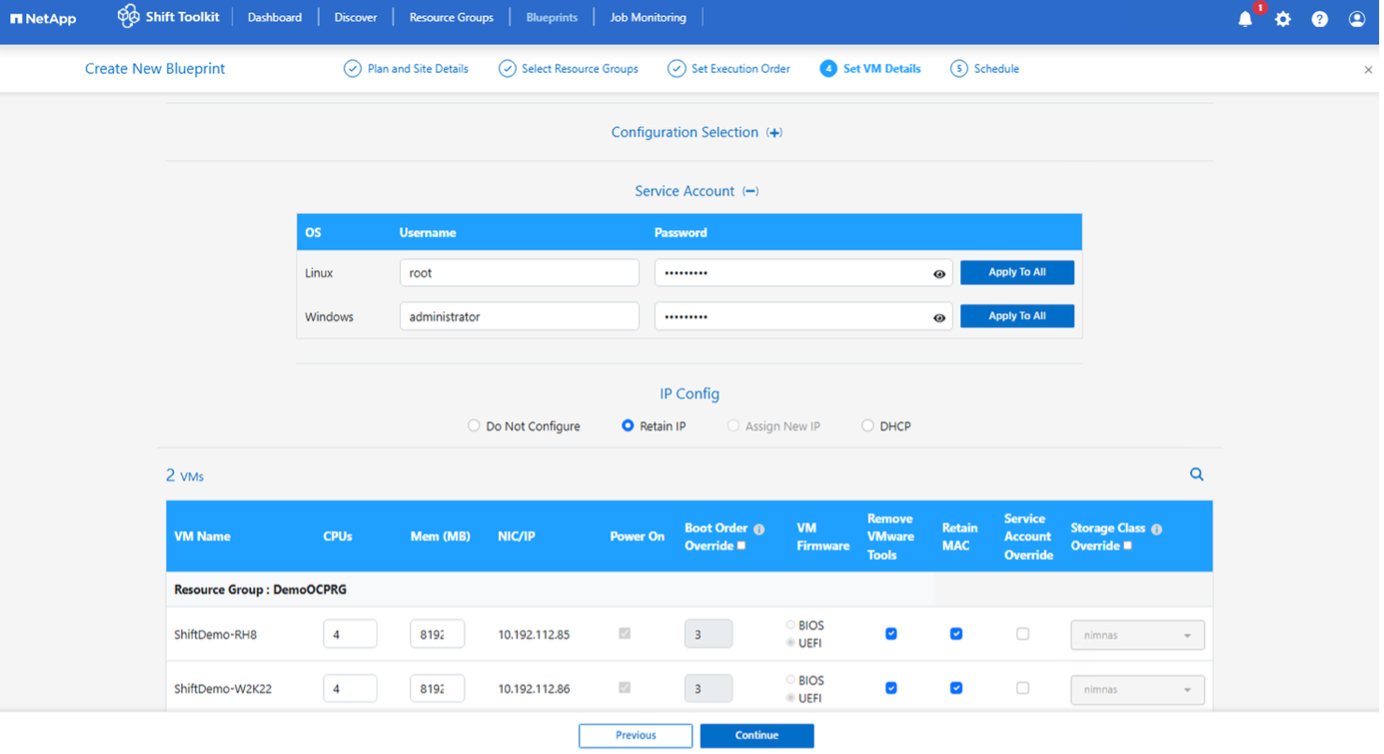The width and height of the screenshot is (1384, 754).
Task: Enable Service Account Override for ShiftDemo-RH8
Action: (1022, 634)
